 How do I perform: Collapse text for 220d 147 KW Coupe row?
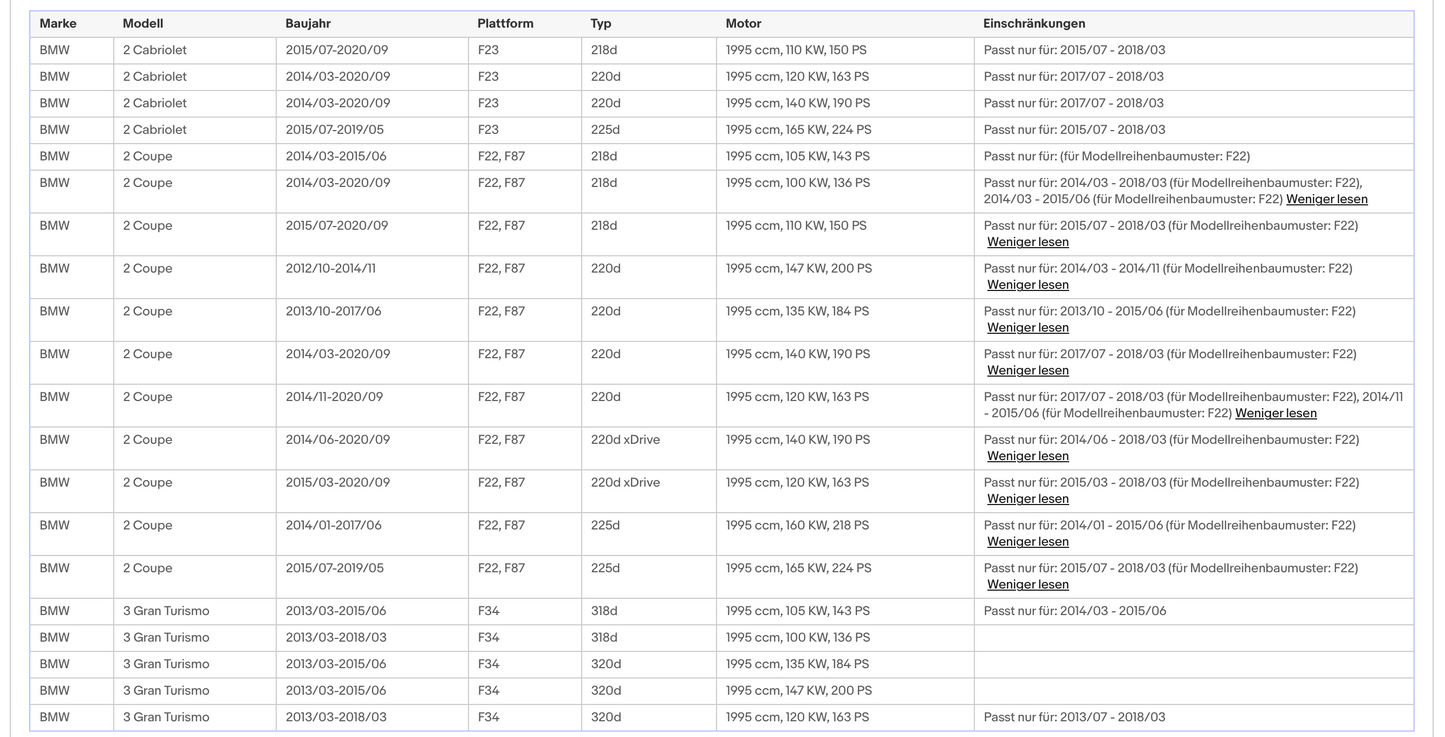click(1028, 285)
